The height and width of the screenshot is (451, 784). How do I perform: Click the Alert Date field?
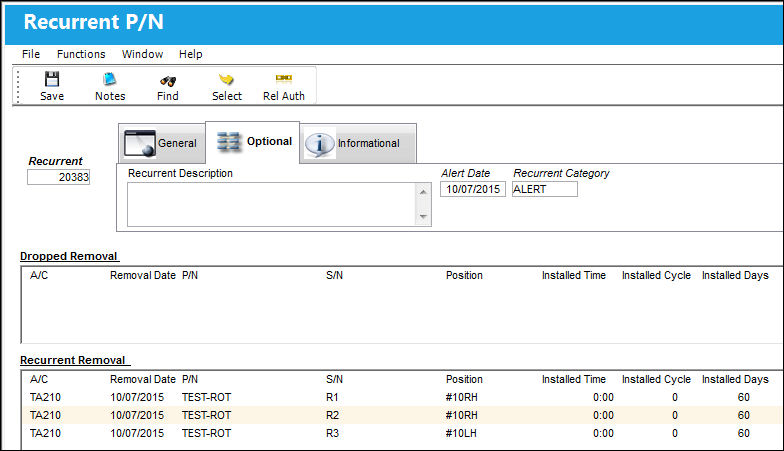(x=473, y=189)
